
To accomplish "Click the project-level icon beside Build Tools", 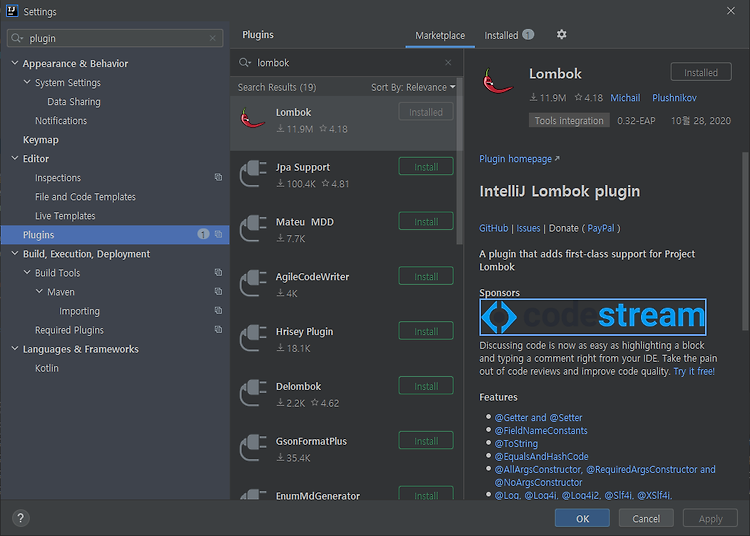I will (x=219, y=273).
